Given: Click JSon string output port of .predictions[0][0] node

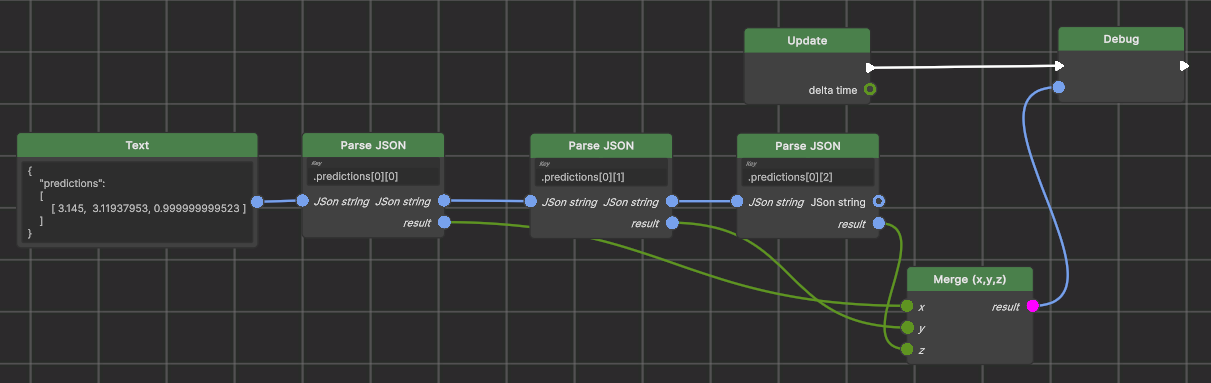Looking at the screenshot, I should [444, 201].
